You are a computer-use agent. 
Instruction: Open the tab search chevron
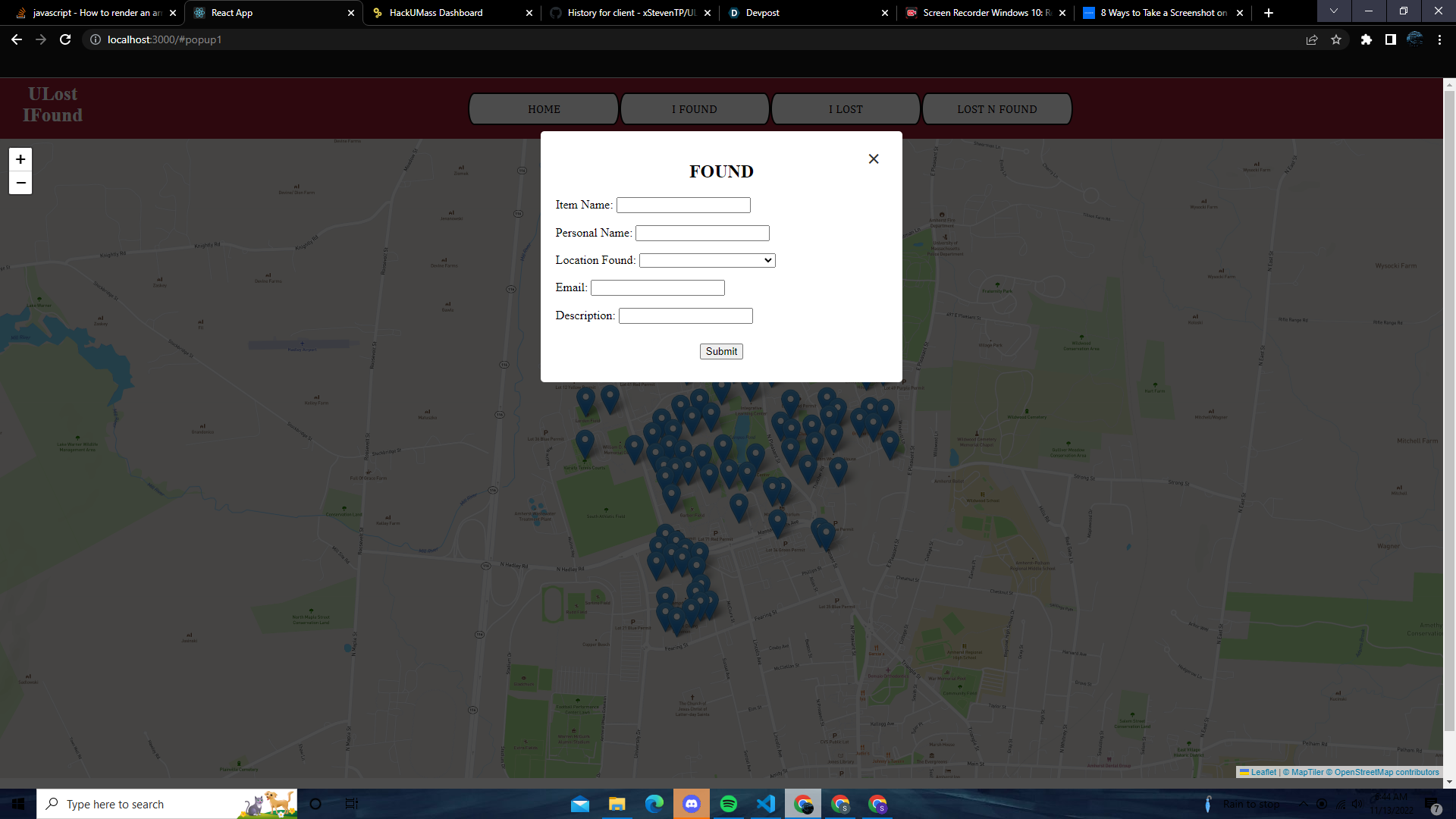point(1333,11)
